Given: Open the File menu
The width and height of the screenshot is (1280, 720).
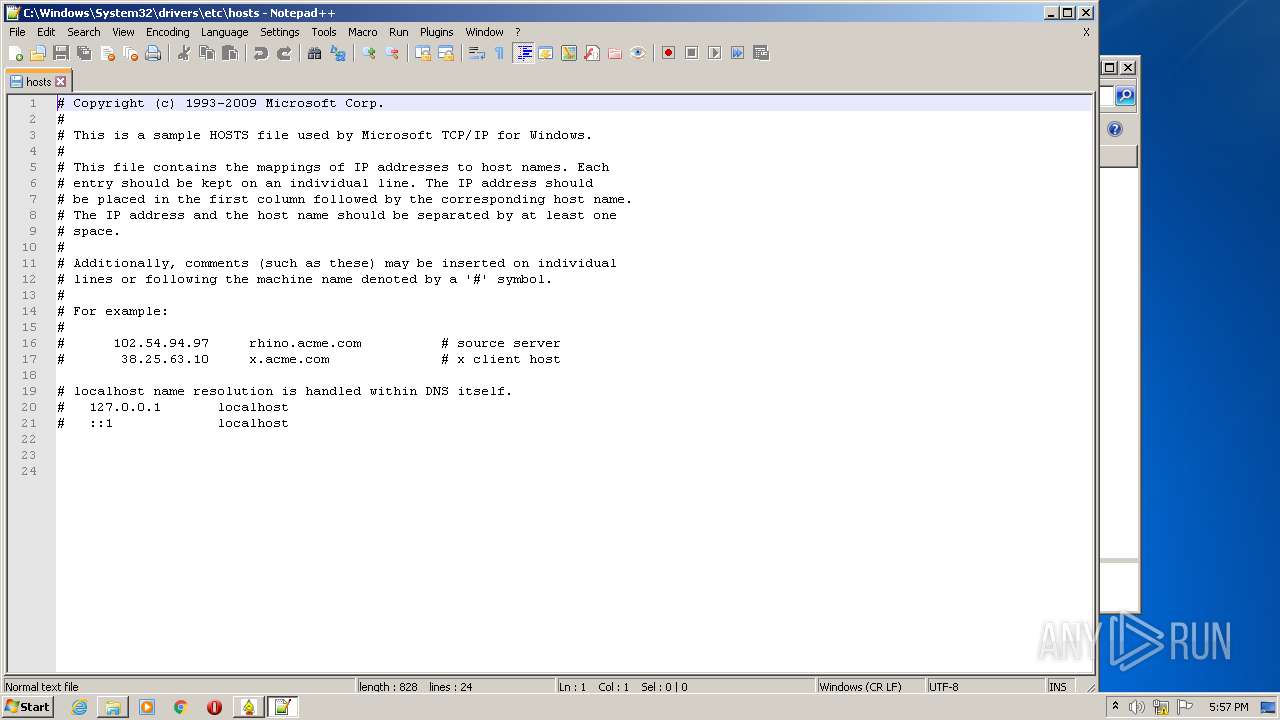Looking at the screenshot, I should 17,32.
